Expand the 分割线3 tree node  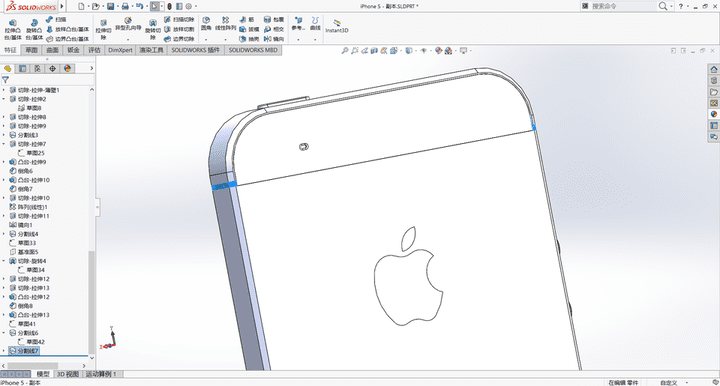[4, 135]
